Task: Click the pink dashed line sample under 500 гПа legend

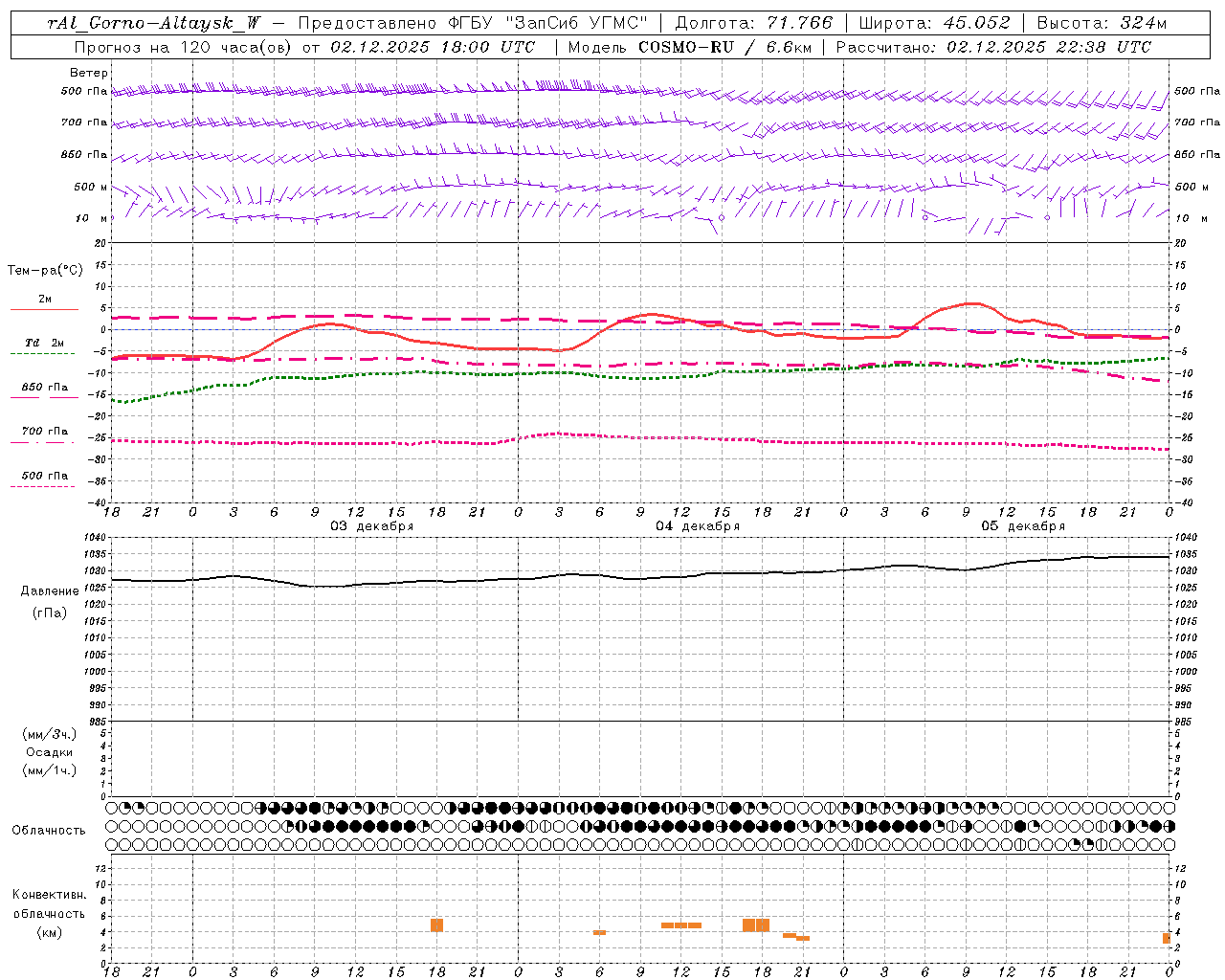Action: point(43,487)
